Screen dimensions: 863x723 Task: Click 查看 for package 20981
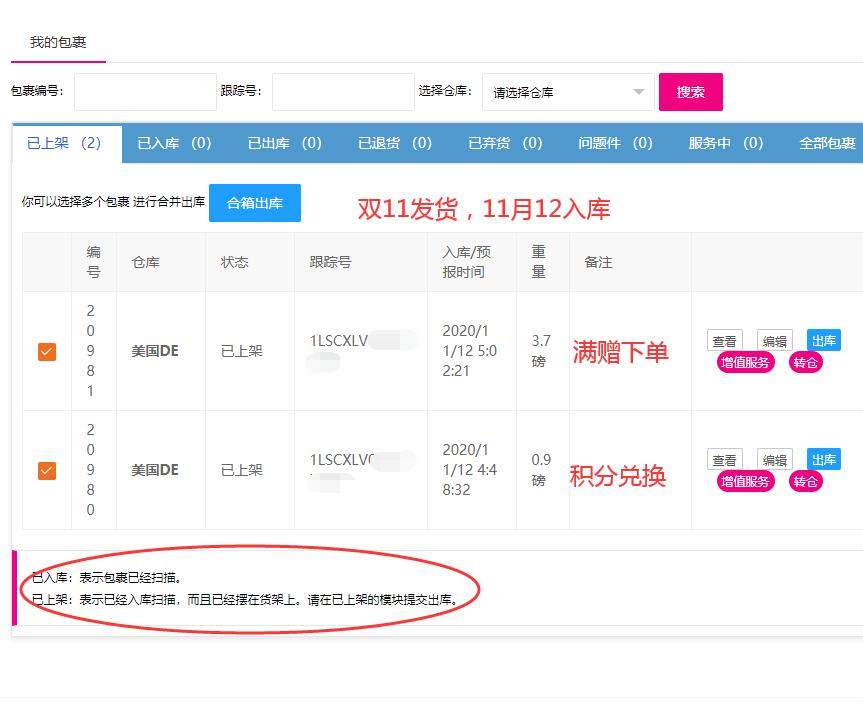[x=725, y=341]
